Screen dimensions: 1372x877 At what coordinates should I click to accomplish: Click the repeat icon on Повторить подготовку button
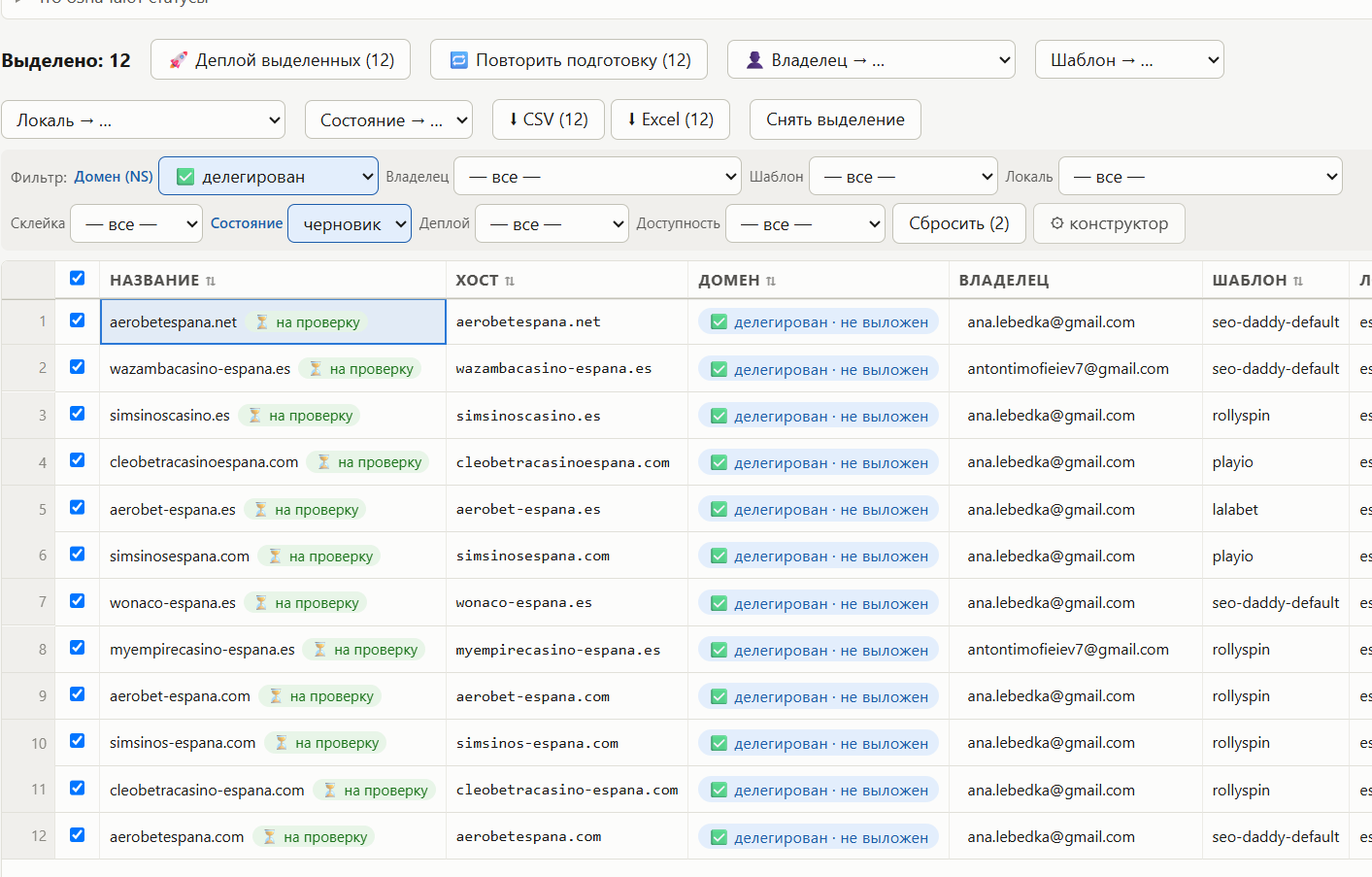458,60
